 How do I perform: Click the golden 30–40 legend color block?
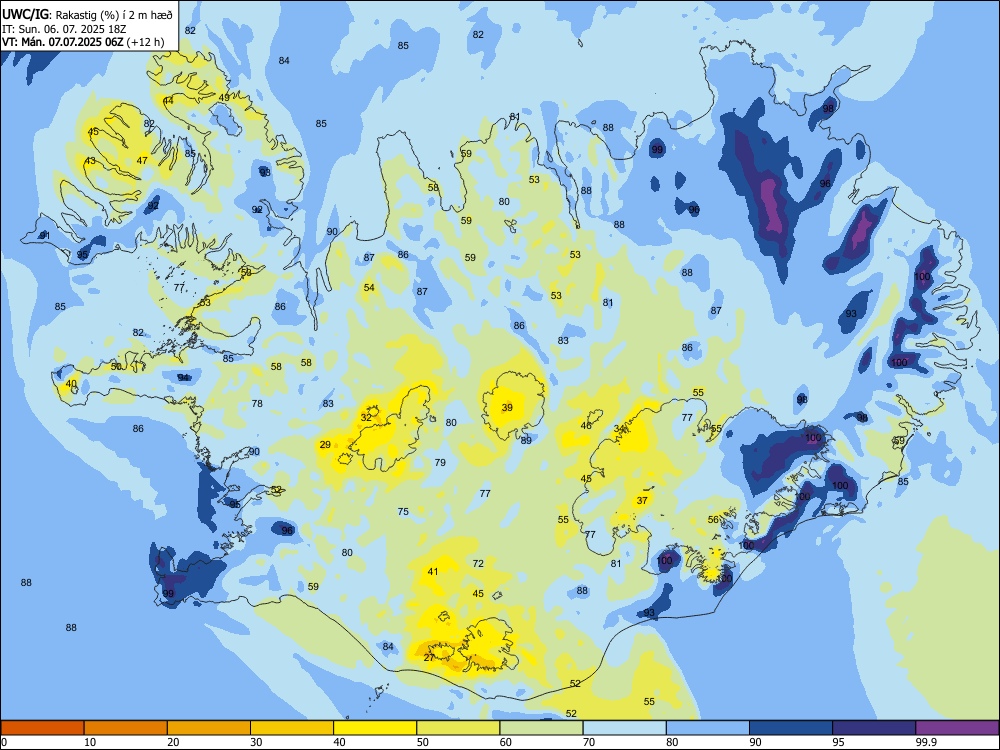[x=292, y=728]
